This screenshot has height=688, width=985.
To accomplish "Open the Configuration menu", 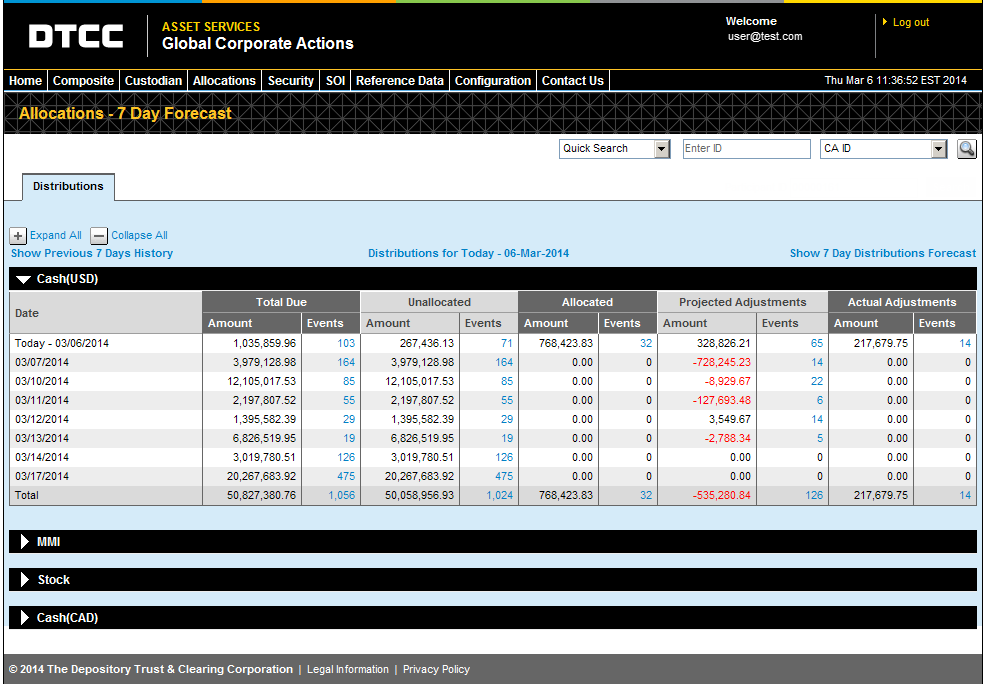I will pyautogui.click(x=492, y=81).
